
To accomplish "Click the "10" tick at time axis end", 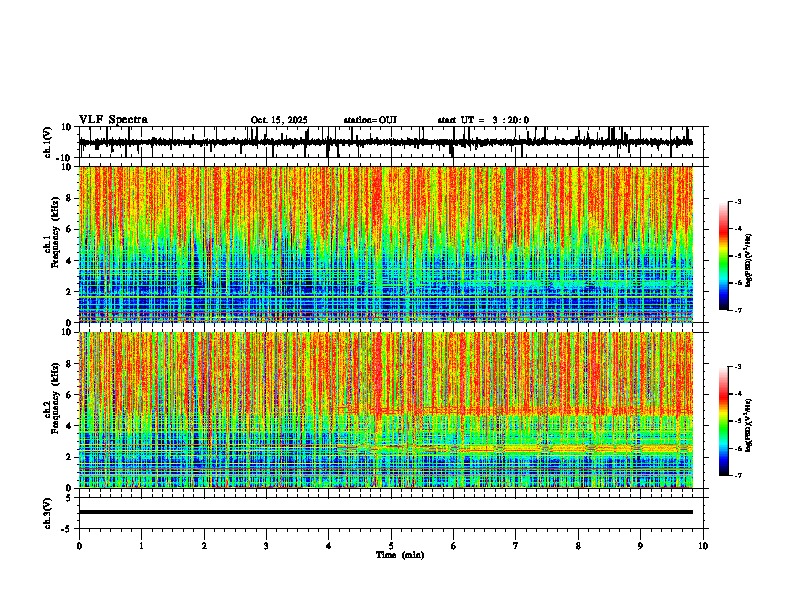I will 703,546.
